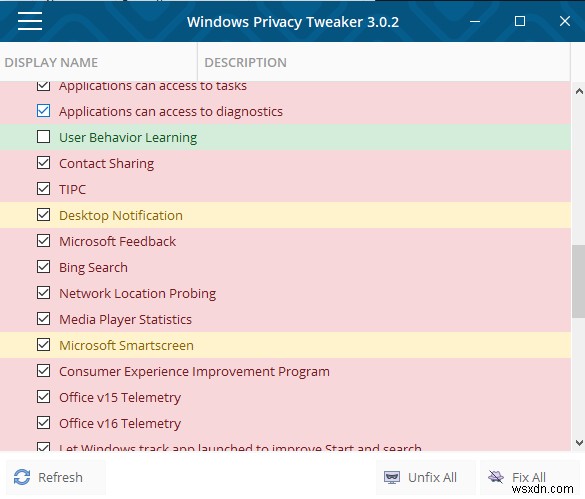
Task: Click the Display Name column header
Action: tap(98, 62)
